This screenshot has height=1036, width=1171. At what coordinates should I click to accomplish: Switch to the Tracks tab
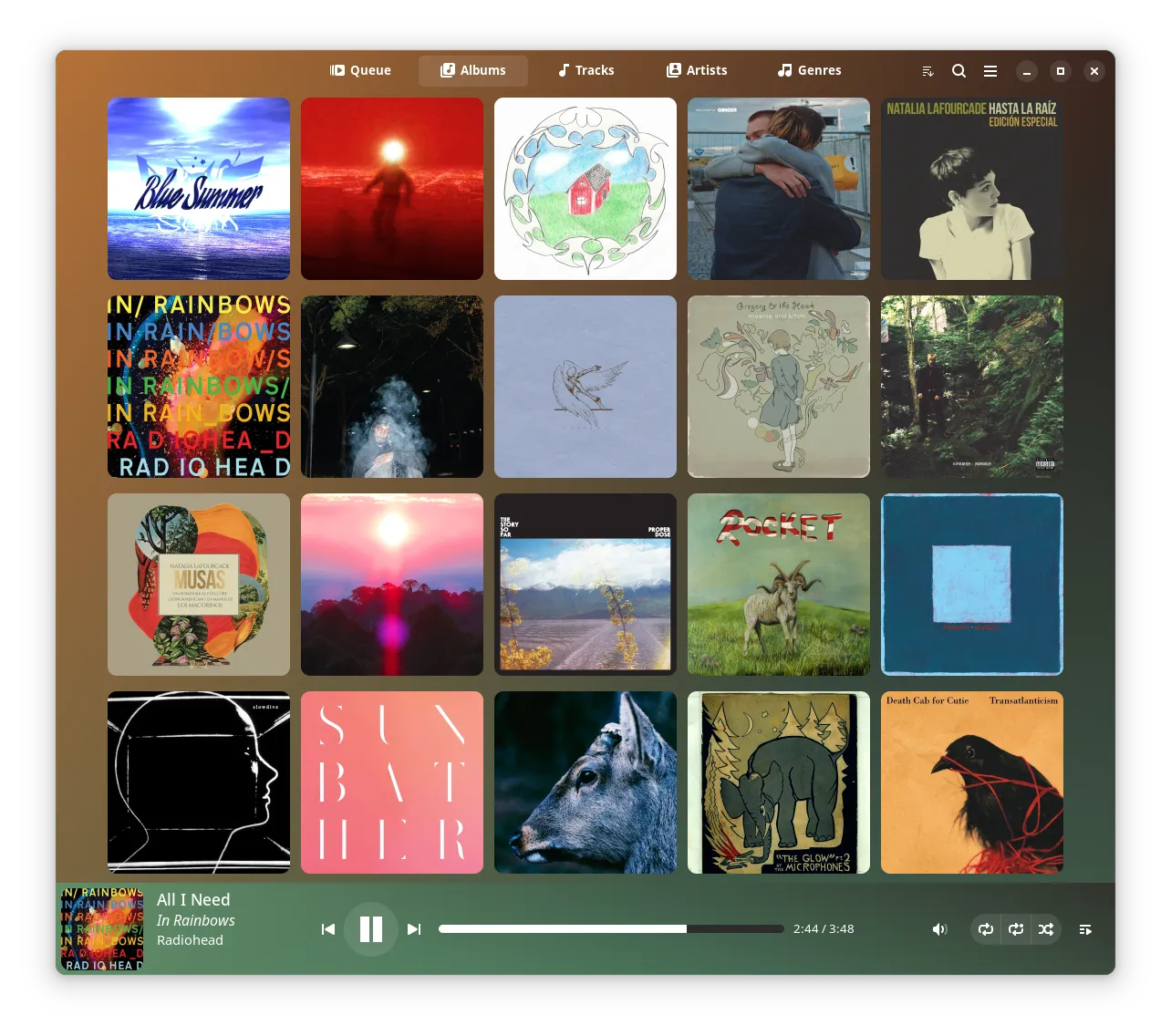585,70
